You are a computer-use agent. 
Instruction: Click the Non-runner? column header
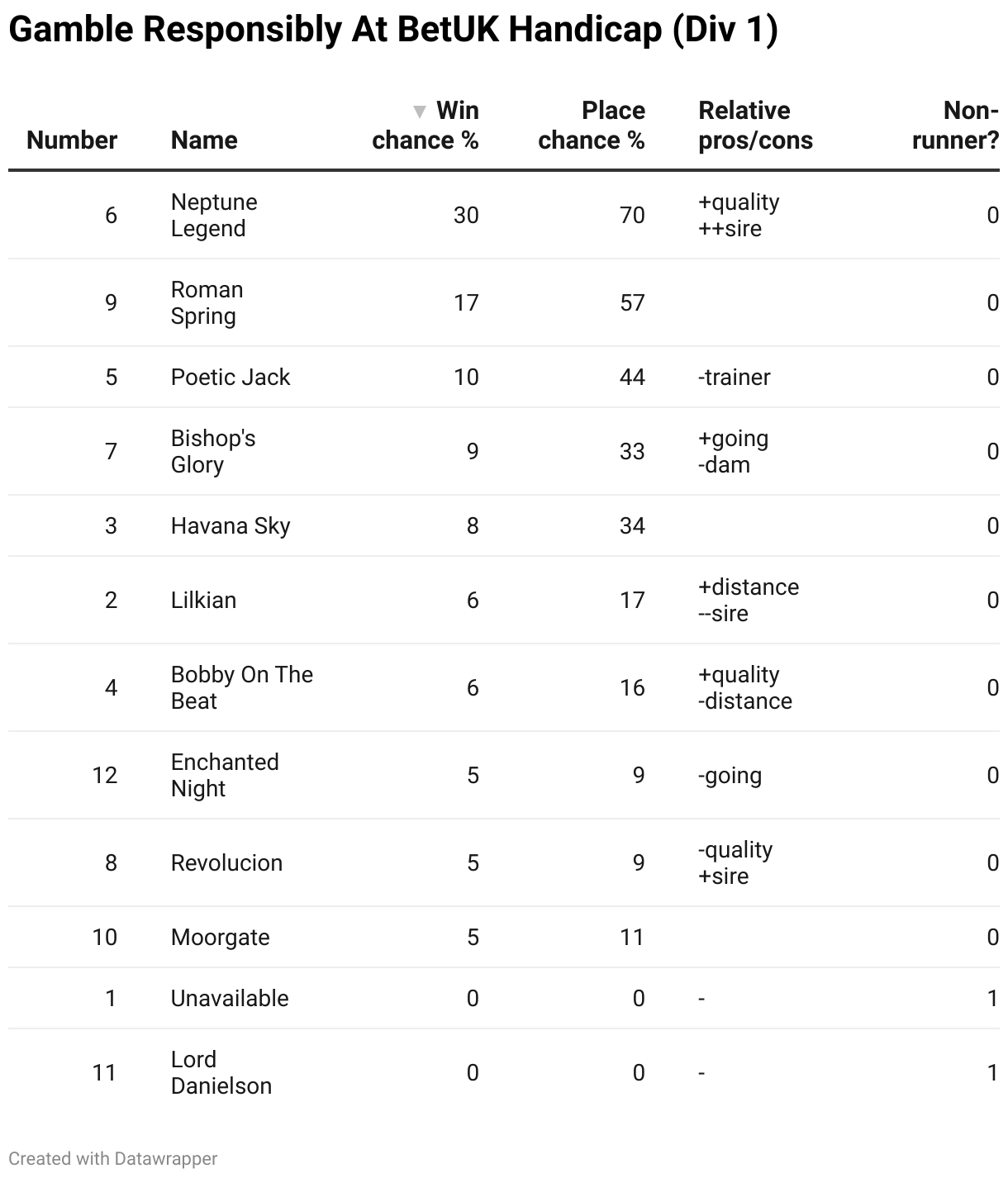click(x=955, y=126)
